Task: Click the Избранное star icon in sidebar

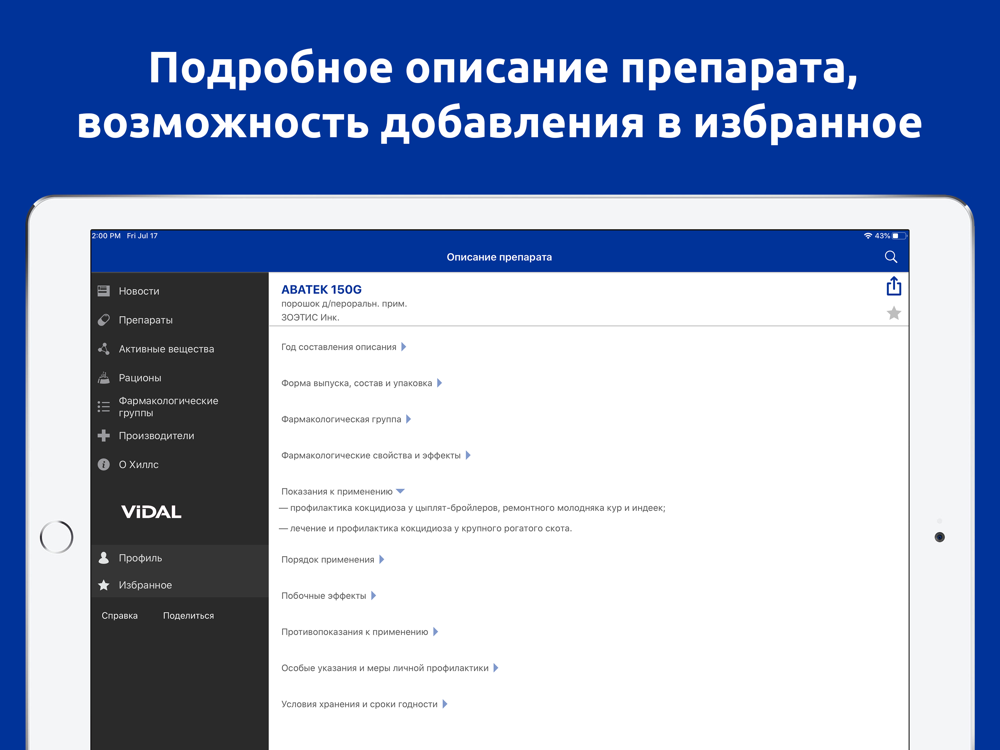Action: (103, 585)
